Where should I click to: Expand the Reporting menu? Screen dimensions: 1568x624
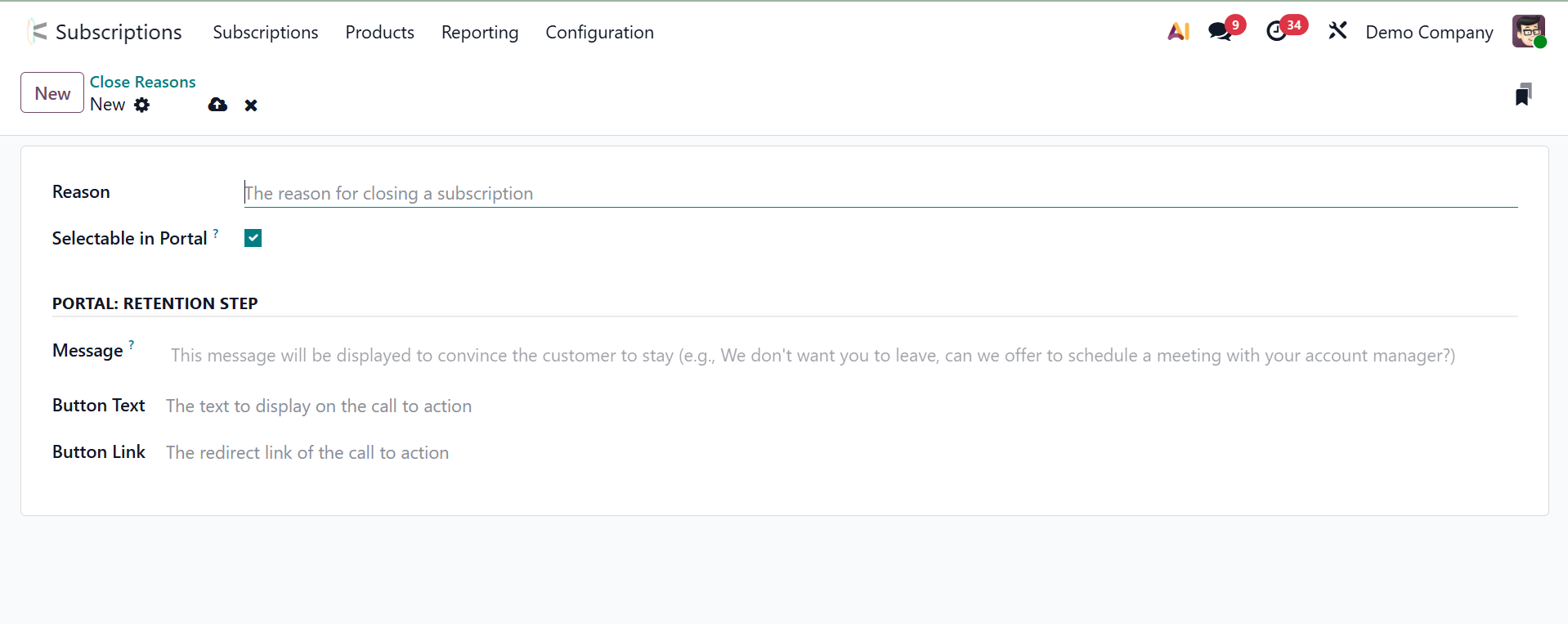[480, 32]
